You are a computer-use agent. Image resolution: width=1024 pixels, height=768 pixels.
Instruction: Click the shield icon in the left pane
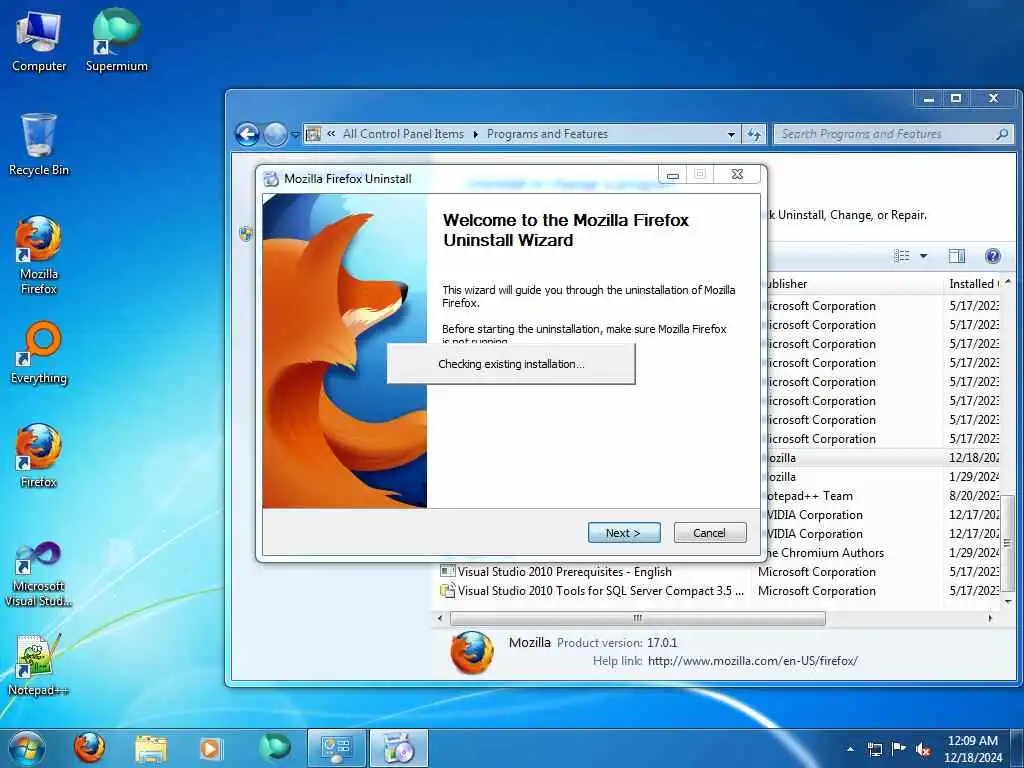pyautogui.click(x=246, y=233)
